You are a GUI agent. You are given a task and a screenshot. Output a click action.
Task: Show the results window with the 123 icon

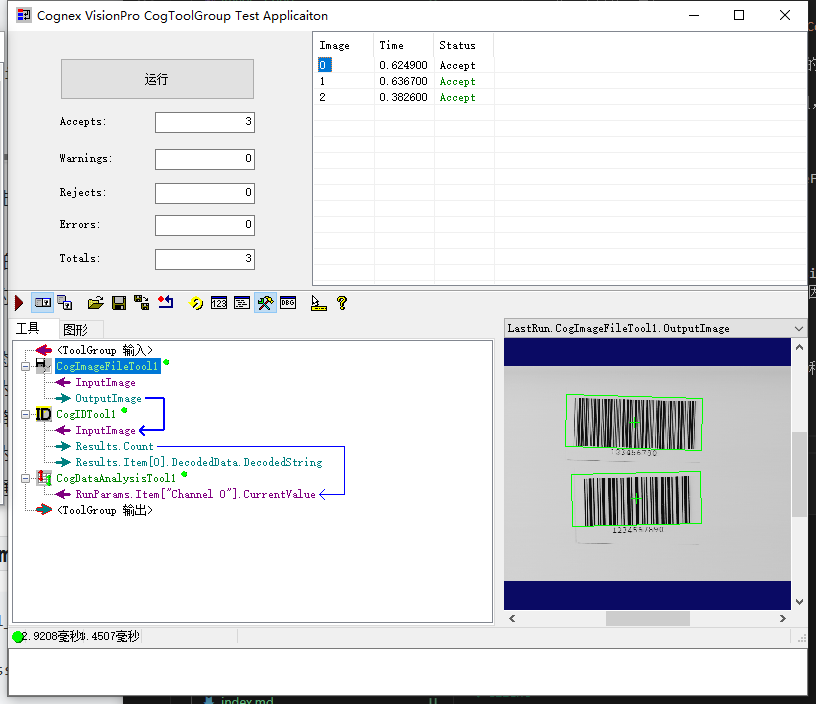point(219,303)
